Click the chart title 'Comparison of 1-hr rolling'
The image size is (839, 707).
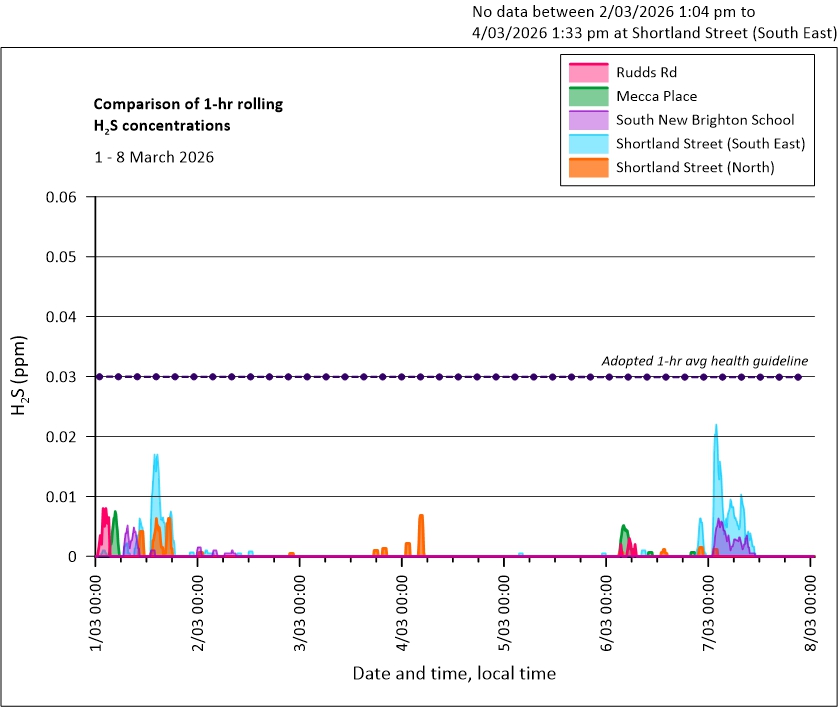pos(181,104)
